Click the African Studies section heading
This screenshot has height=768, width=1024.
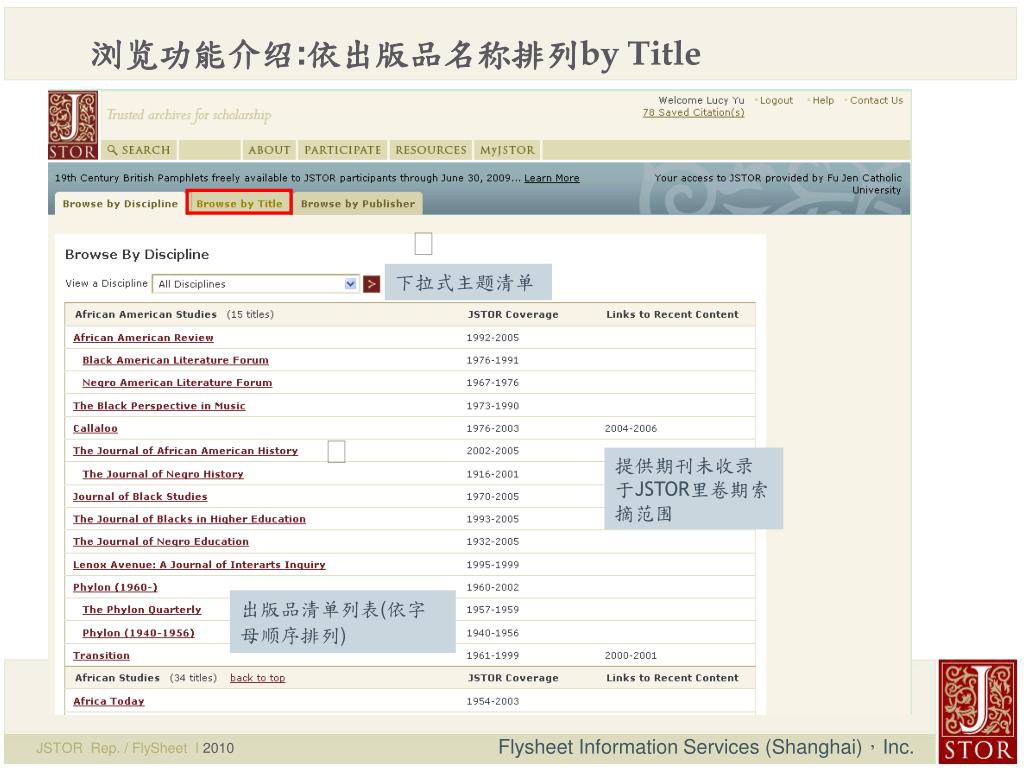click(117, 678)
